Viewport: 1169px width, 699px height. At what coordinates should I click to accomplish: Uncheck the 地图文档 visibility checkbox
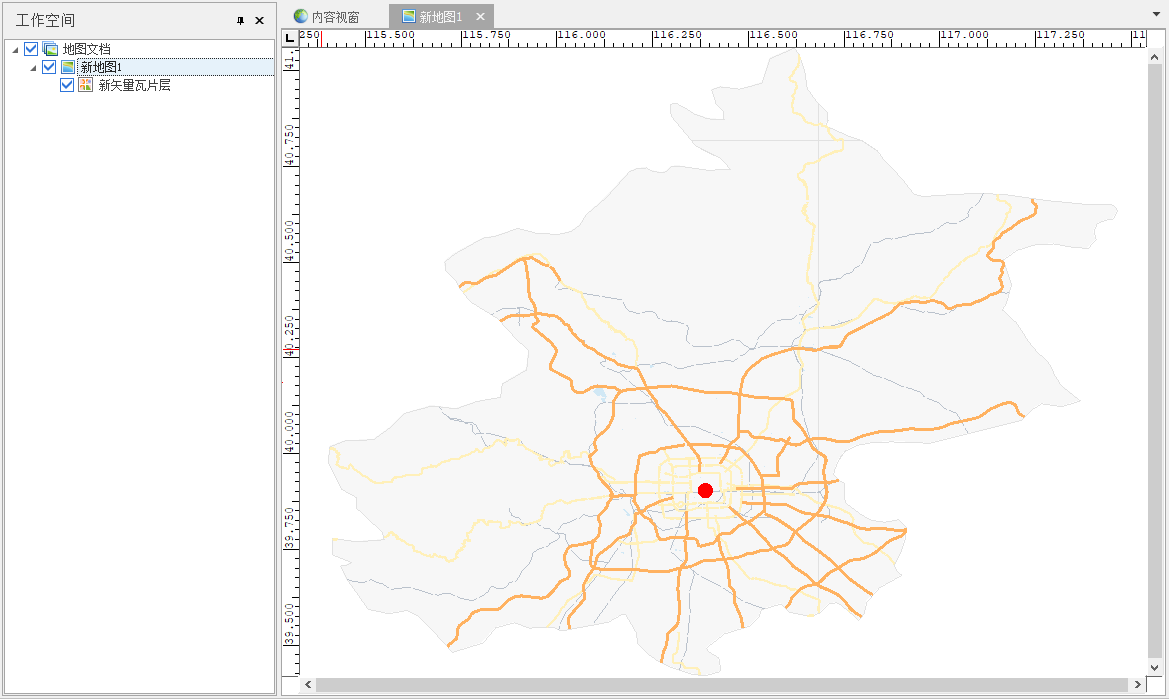31,49
